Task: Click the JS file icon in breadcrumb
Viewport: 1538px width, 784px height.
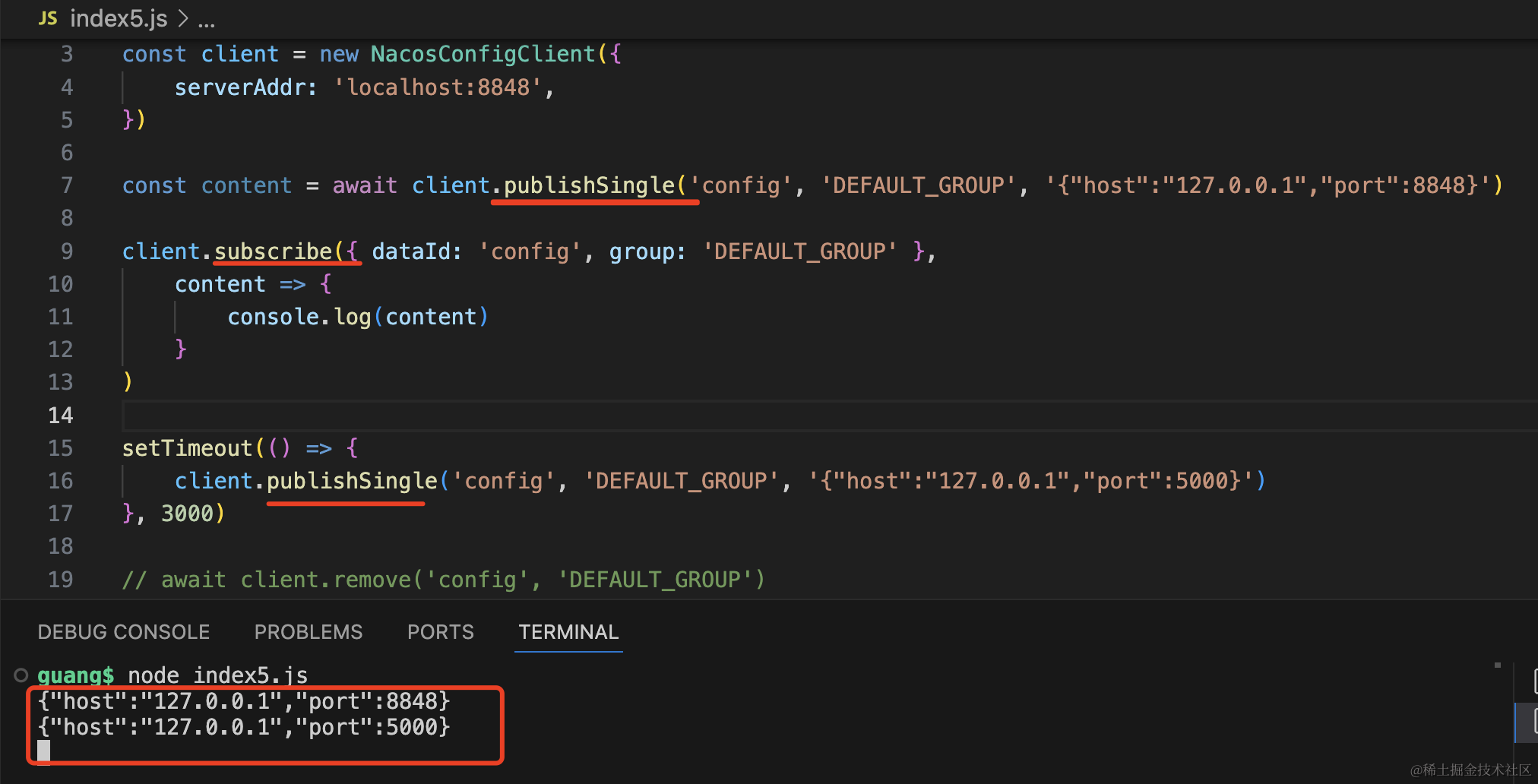Action: tap(47, 18)
